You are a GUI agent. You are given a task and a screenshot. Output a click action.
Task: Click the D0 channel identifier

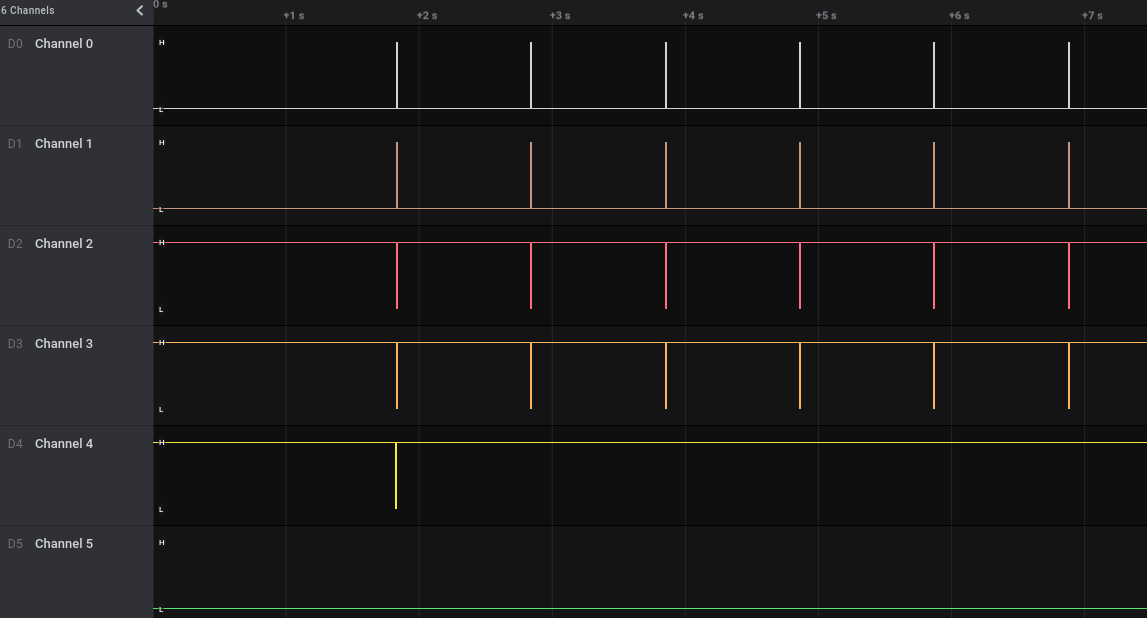click(14, 44)
